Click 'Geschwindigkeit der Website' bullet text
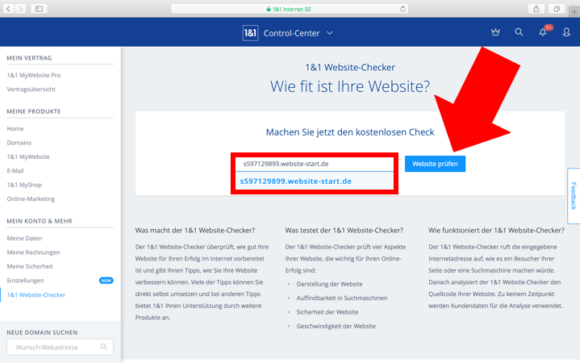The height and width of the screenshot is (363, 580). click(x=336, y=326)
